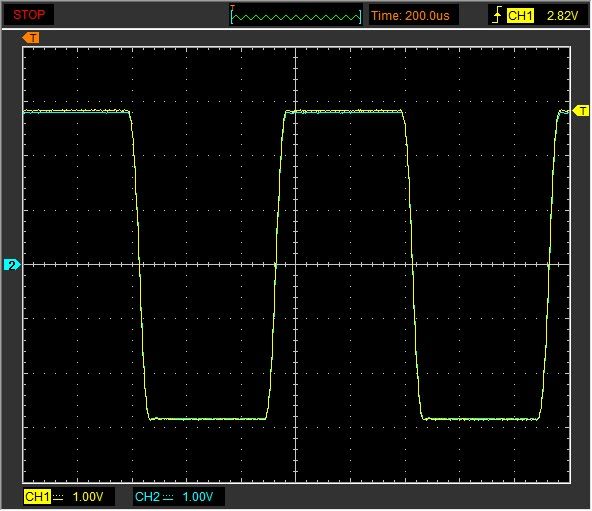Image resolution: width=592 pixels, height=511 pixels.
Task: Click the waveform memory overview thumbnail
Action: tap(296, 16)
